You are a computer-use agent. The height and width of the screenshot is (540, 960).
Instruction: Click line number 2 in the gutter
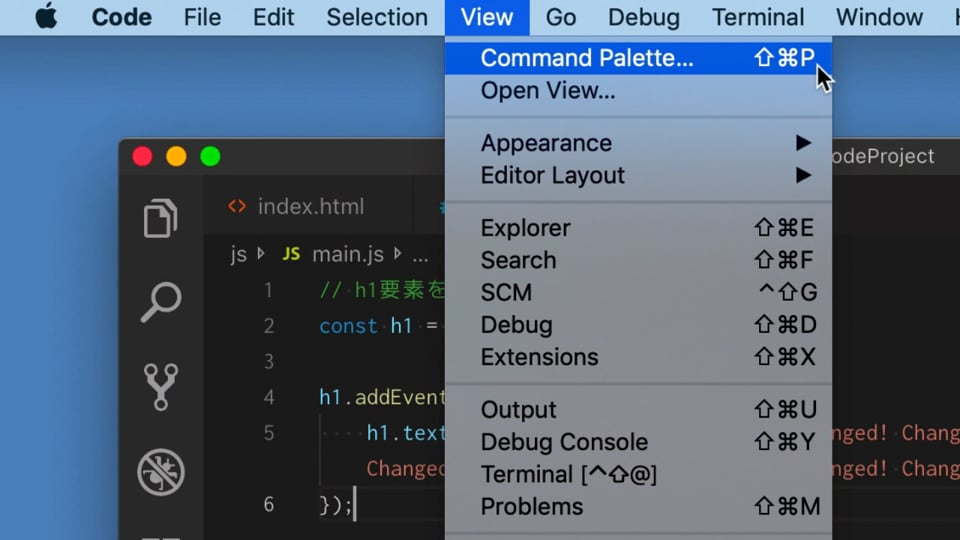coord(268,326)
